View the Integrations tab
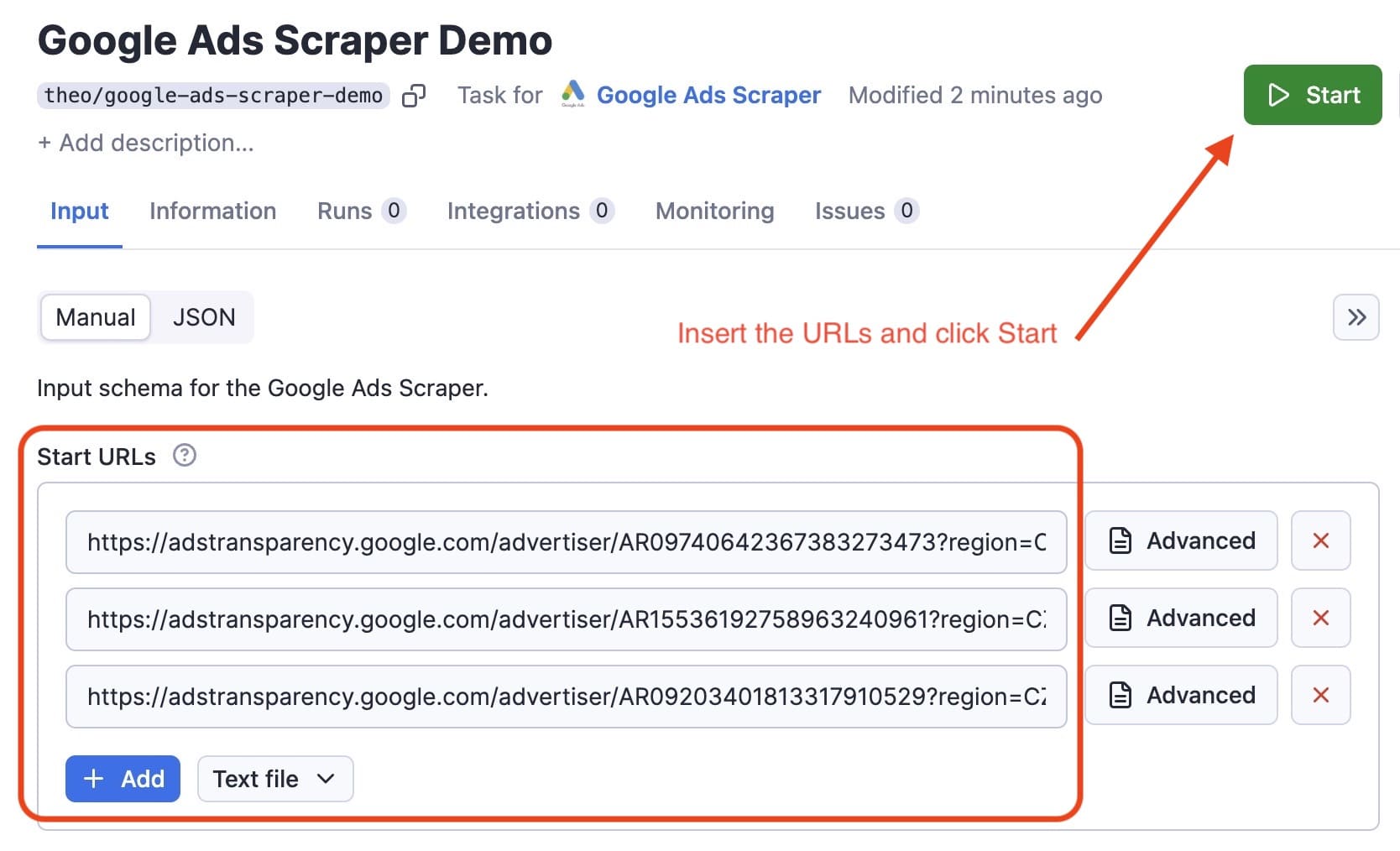The image size is (1400, 851). point(514,211)
